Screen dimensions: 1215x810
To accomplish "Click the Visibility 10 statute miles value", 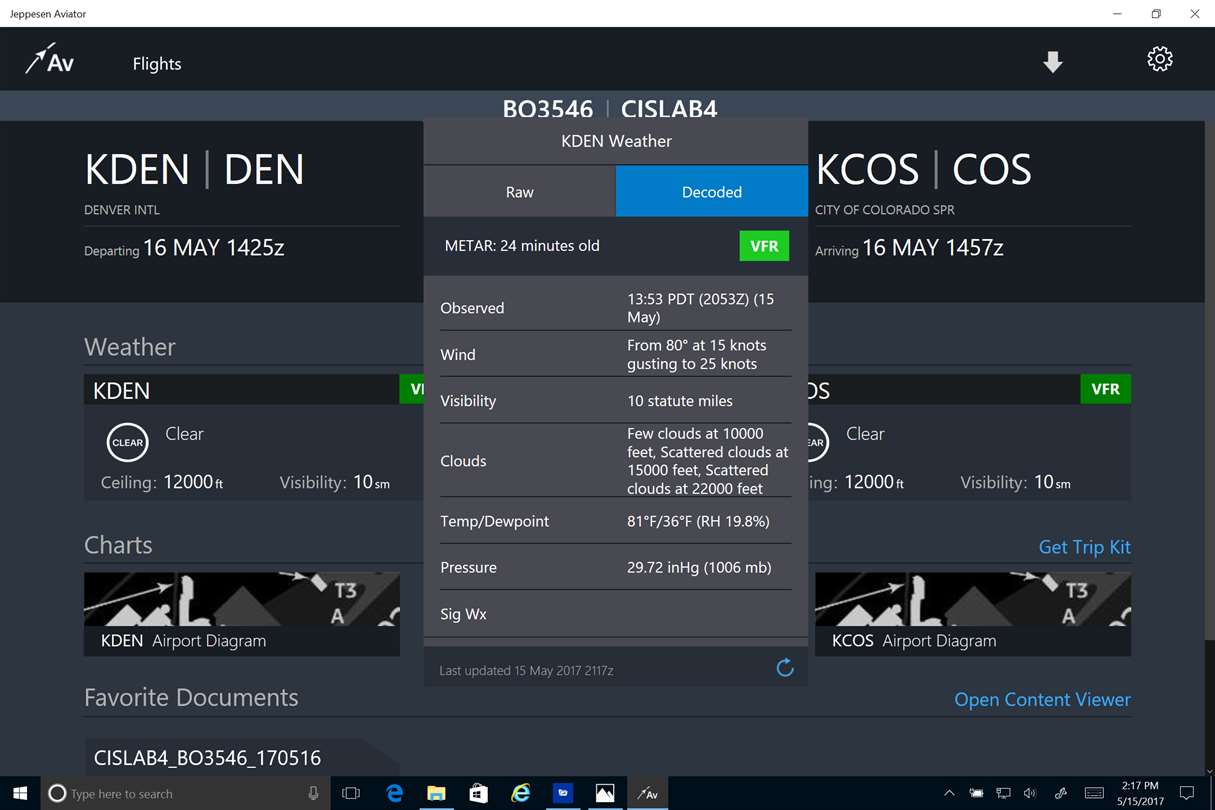I will pyautogui.click(x=680, y=401).
